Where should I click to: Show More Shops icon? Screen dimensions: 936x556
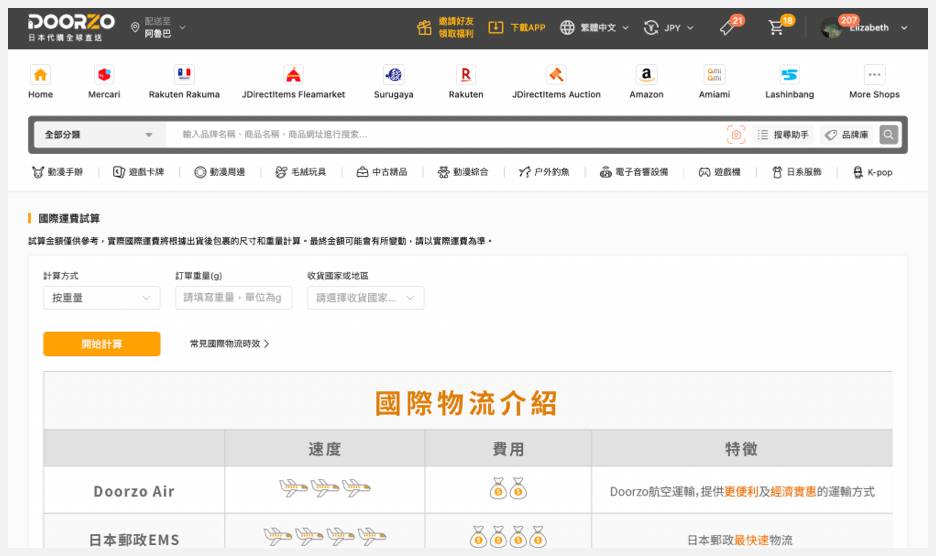tap(875, 75)
